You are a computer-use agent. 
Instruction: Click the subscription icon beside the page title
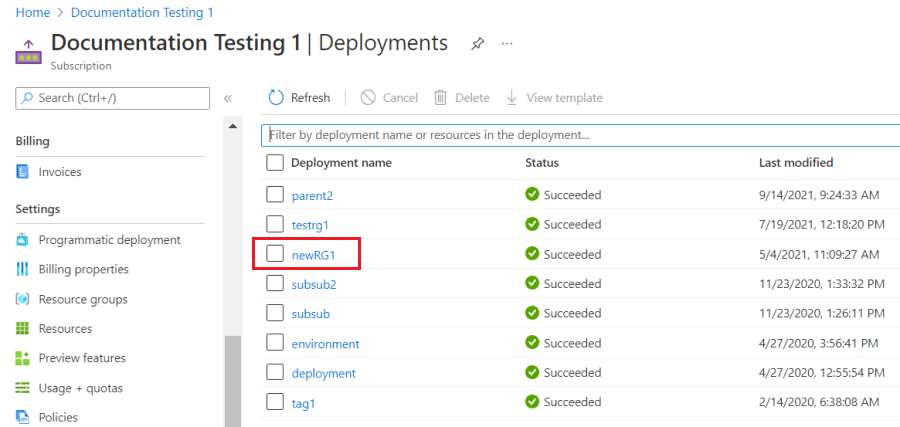(x=28, y=53)
